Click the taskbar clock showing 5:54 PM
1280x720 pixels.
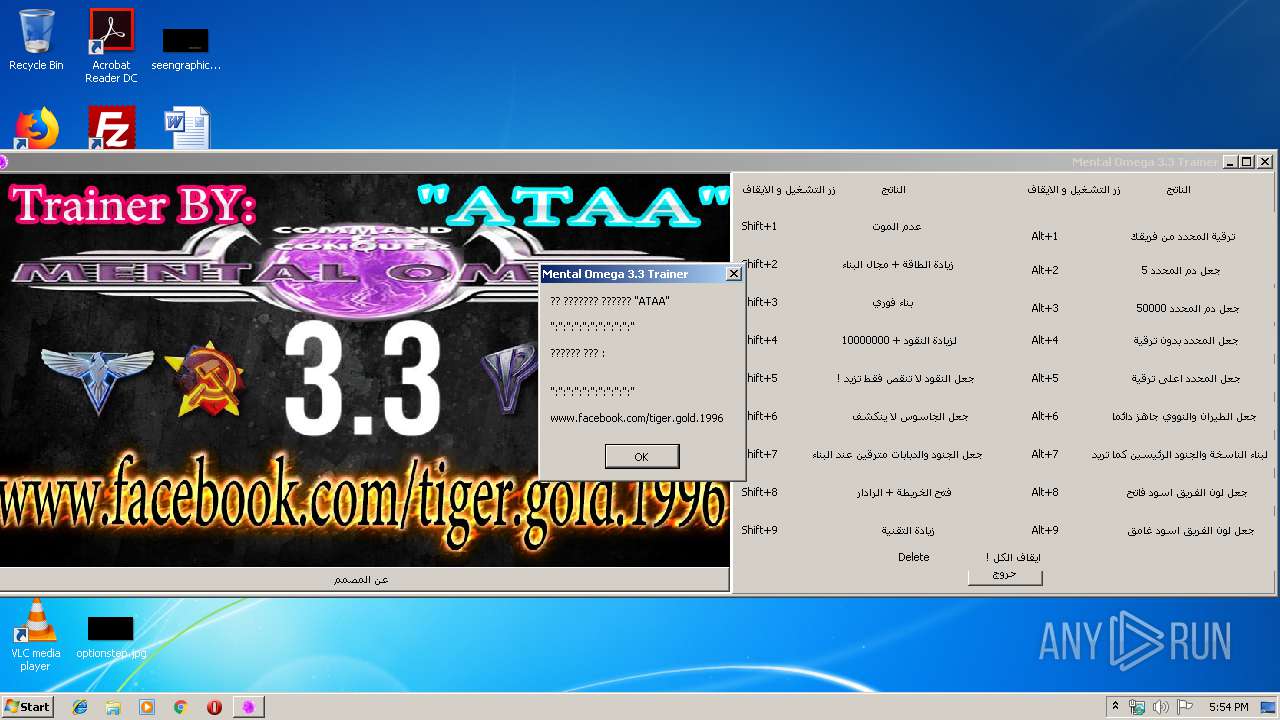[1228, 707]
